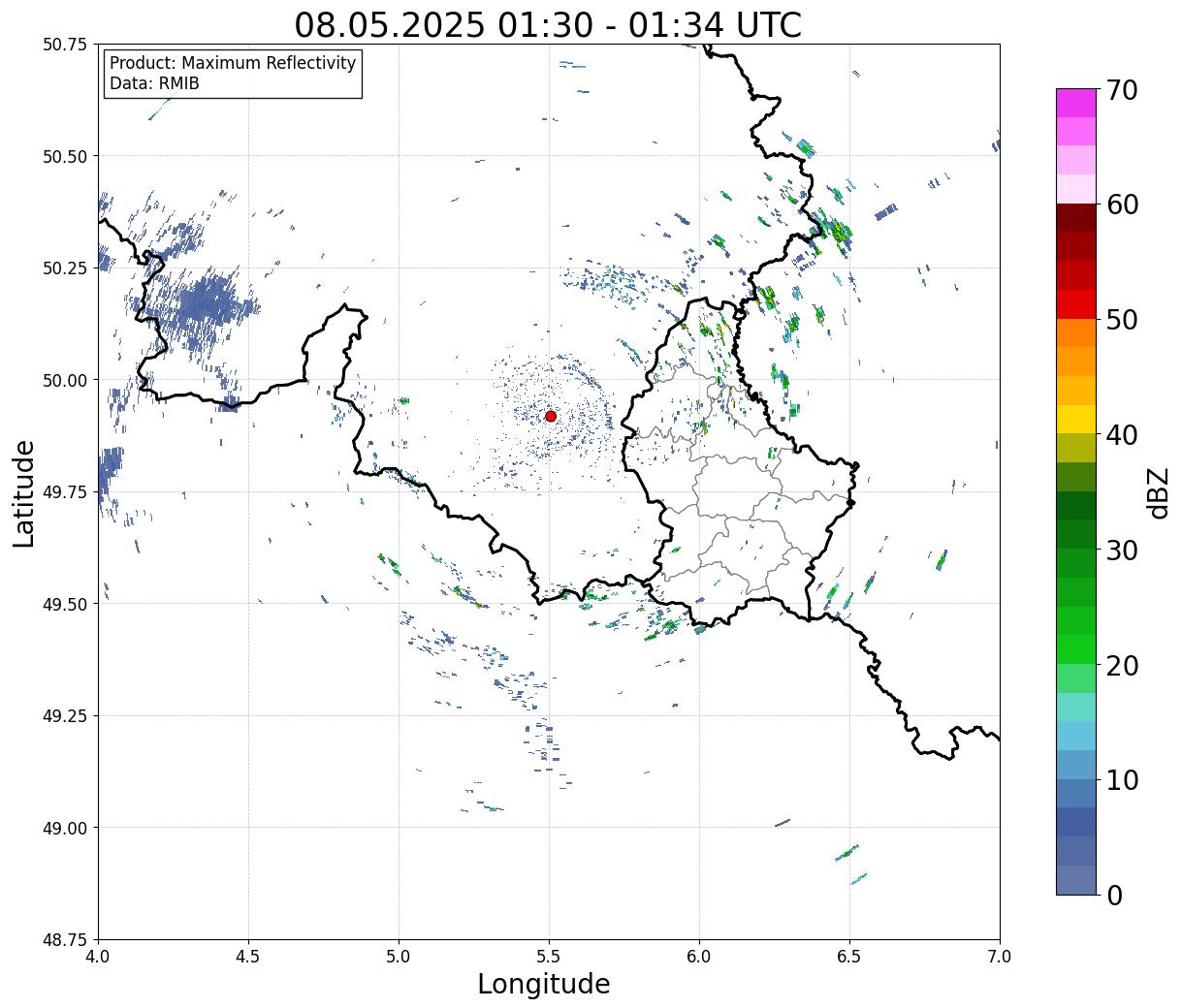Click the colorbar tick label '10'
This screenshot has width=1182, height=1008.
point(1122,779)
